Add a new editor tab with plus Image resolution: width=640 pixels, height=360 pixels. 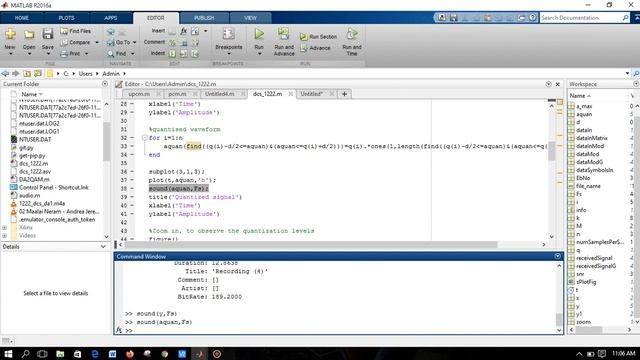[x=344, y=94]
